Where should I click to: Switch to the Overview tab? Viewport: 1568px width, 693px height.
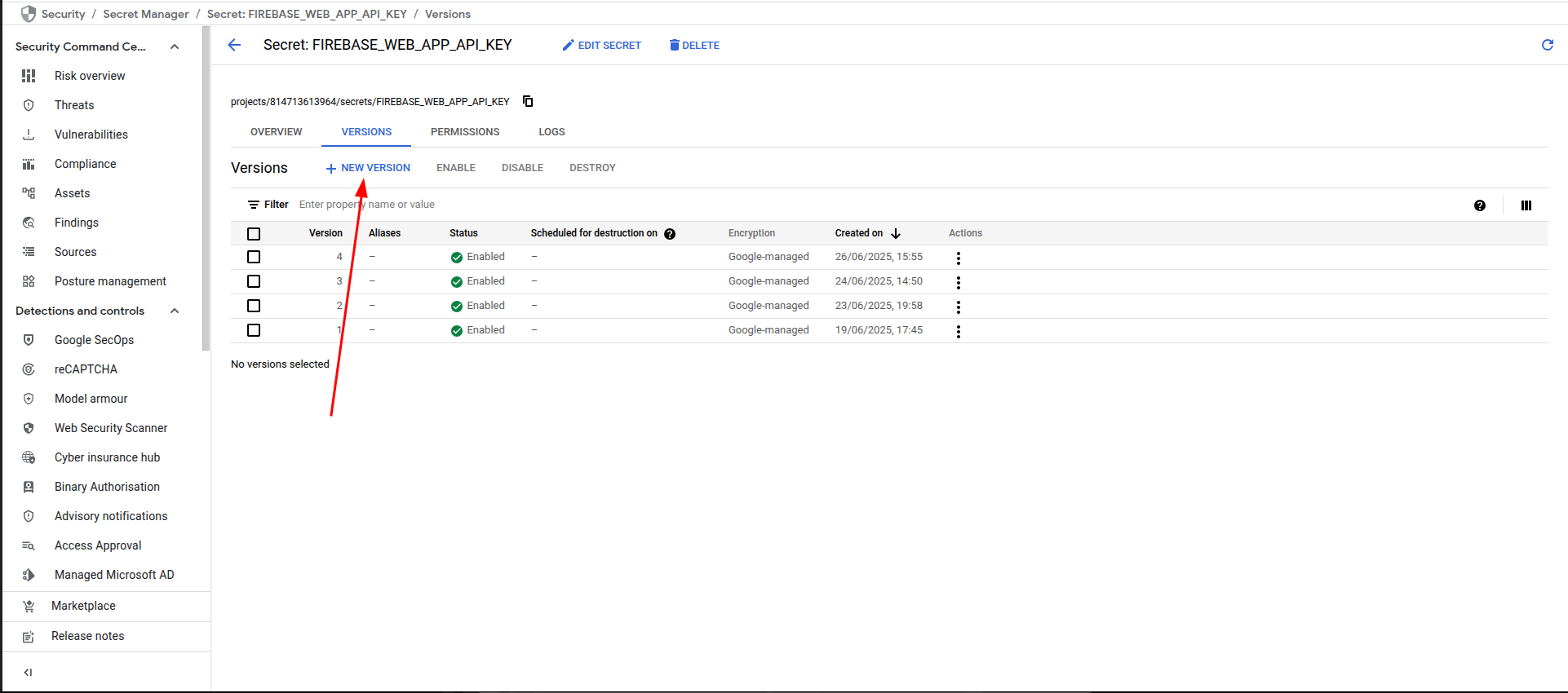tap(276, 132)
